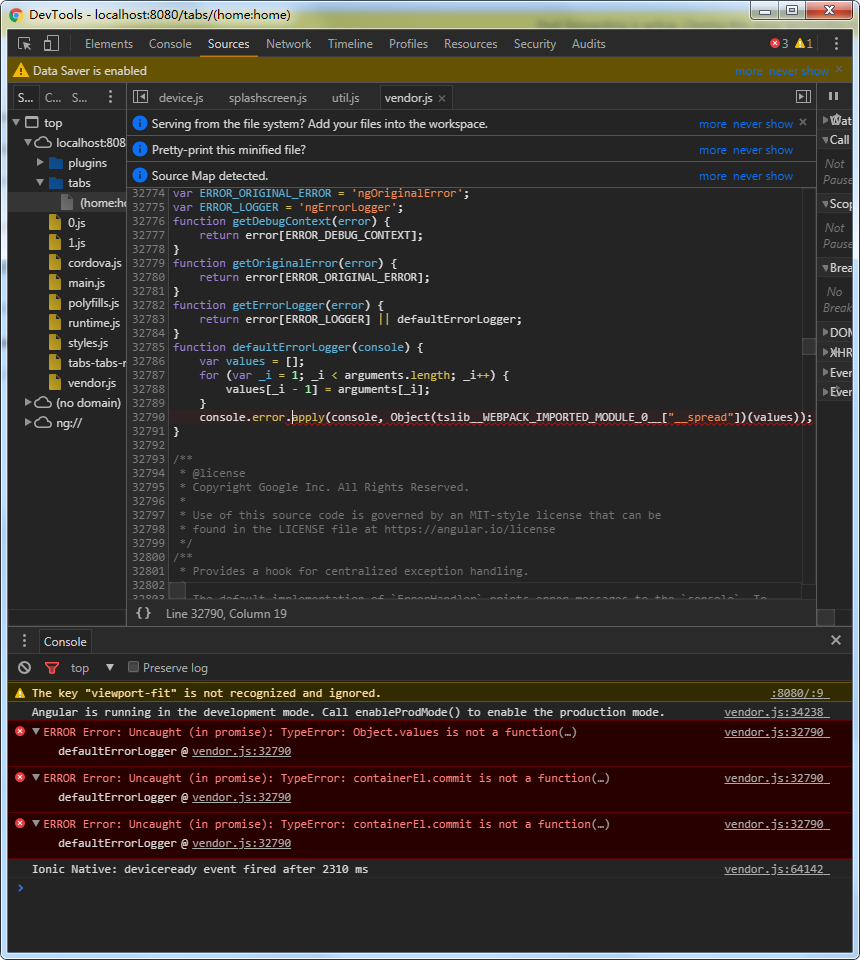Dismiss the Data Saver banner with X
The height and width of the screenshot is (960, 860).
839,69
